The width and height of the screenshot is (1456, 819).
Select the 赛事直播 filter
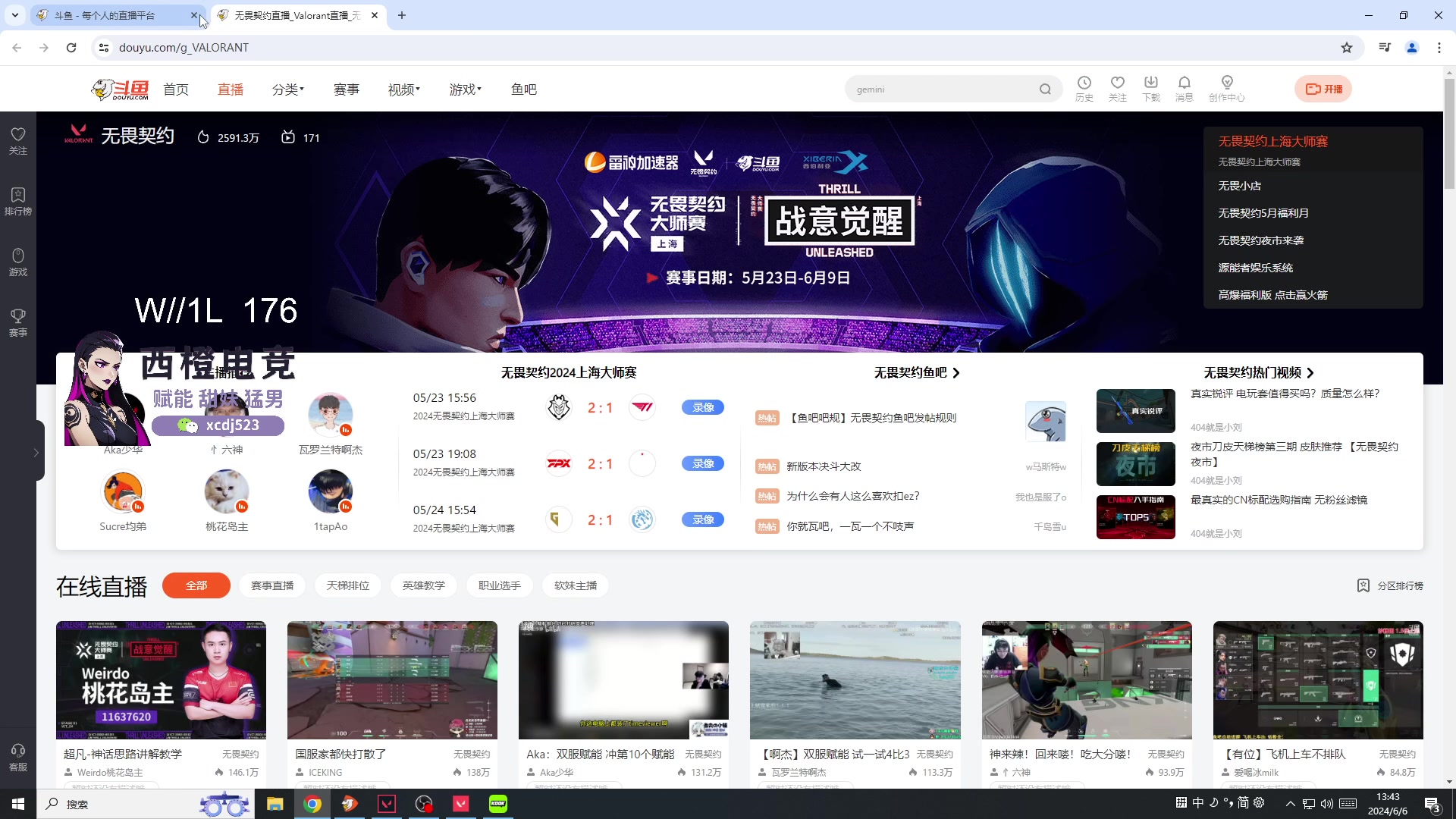click(272, 585)
